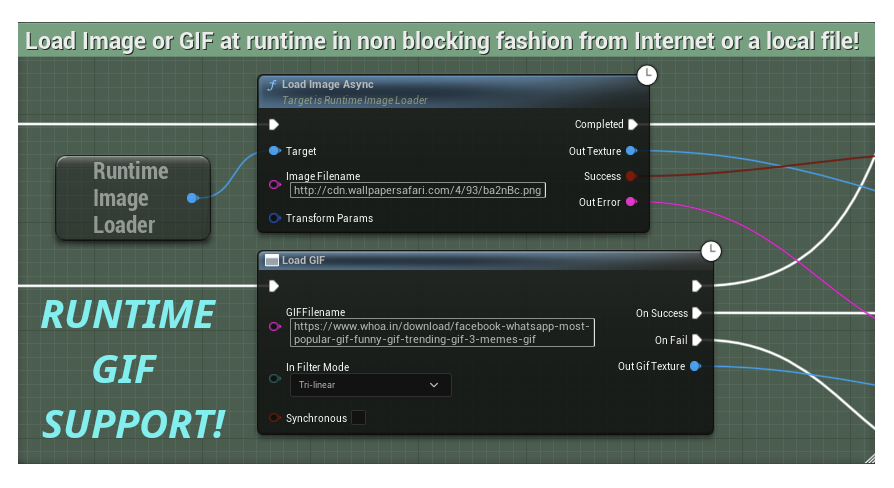The width and height of the screenshot is (894, 488).
Task: Click the On Fail execution pin
Action: pyautogui.click(x=697, y=340)
